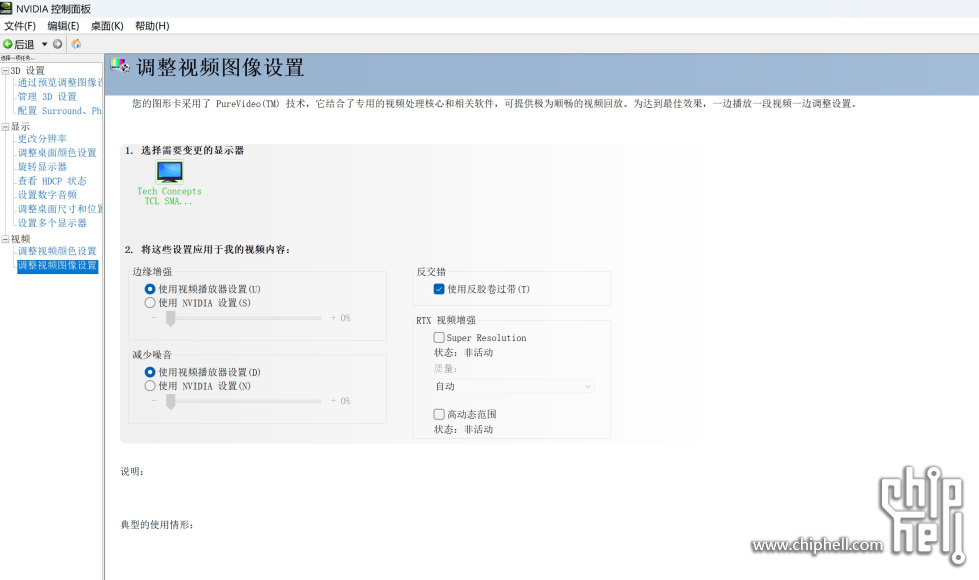Open the 桌面(K) menu
The width and height of the screenshot is (979, 580).
click(107, 26)
